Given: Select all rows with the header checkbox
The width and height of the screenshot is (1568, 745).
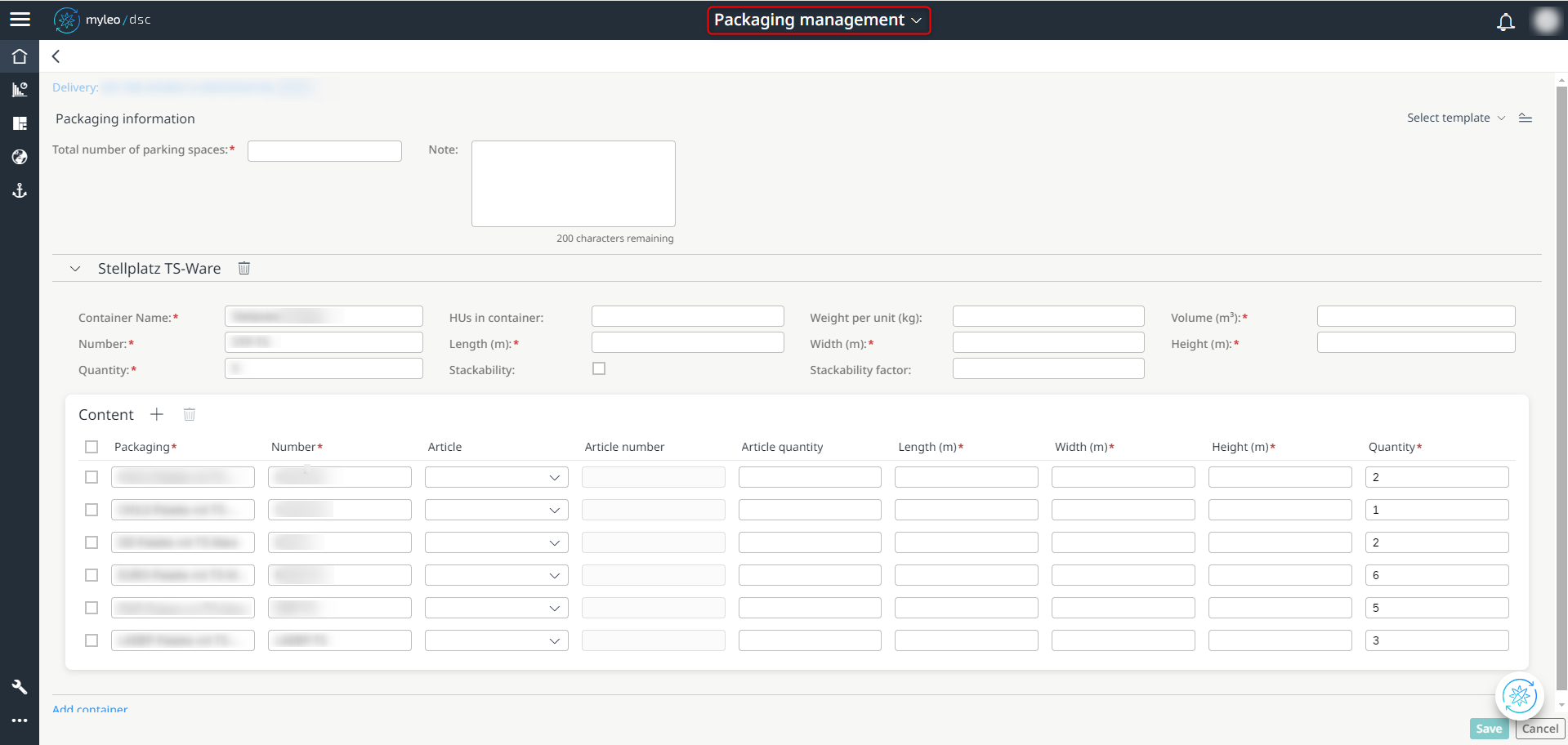Looking at the screenshot, I should pyautogui.click(x=91, y=447).
